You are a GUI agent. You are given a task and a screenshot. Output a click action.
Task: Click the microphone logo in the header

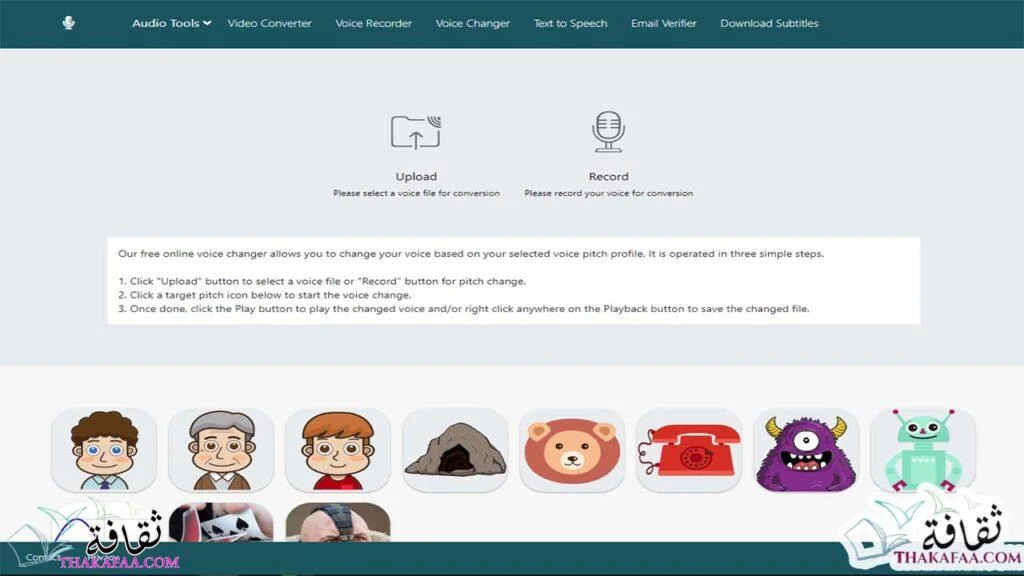coord(69,23)
